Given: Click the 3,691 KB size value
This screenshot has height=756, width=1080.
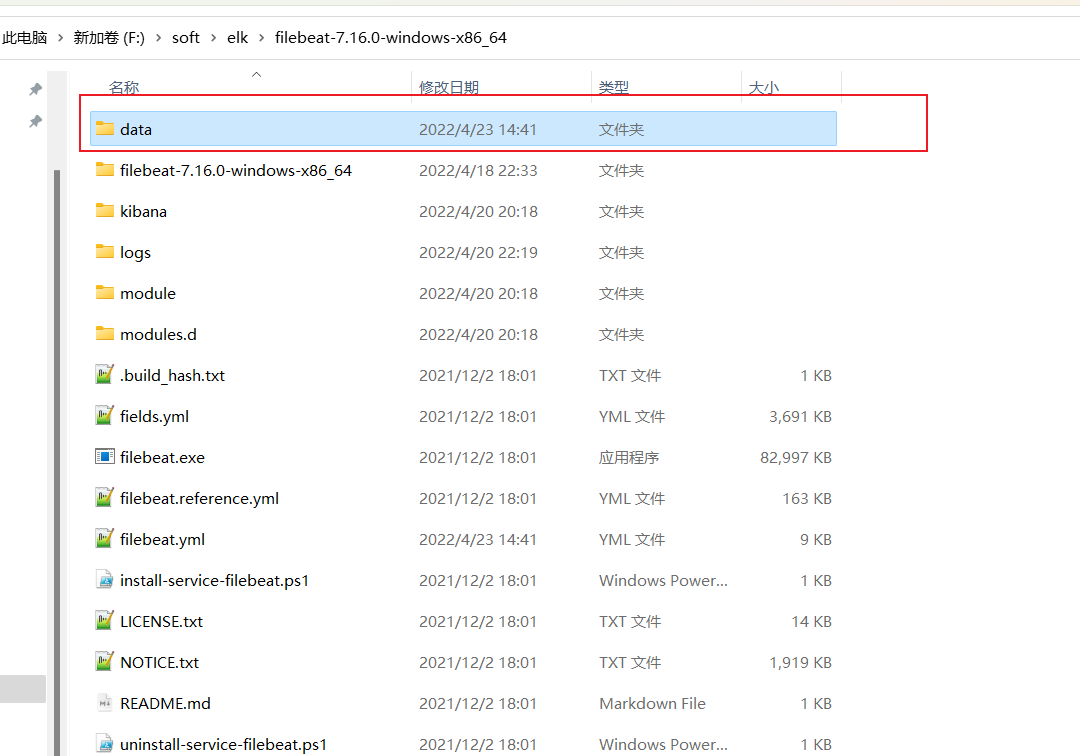Looking at the screenshot, I should click(800, 417).
